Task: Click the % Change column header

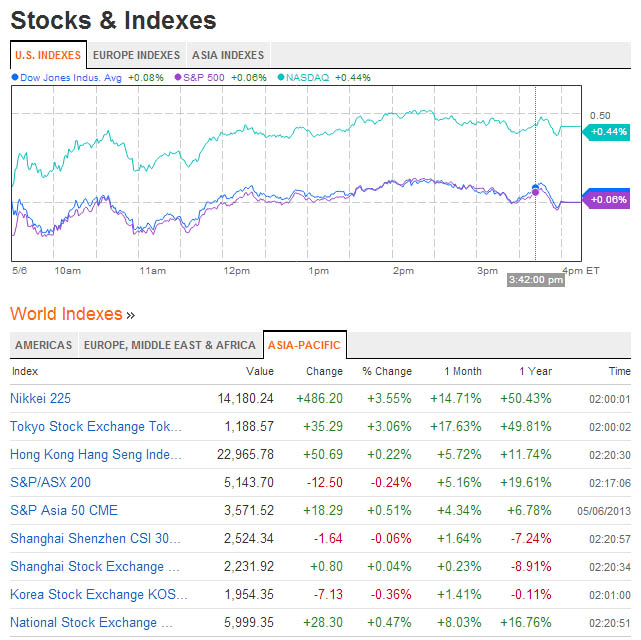Action: point(386,371)
